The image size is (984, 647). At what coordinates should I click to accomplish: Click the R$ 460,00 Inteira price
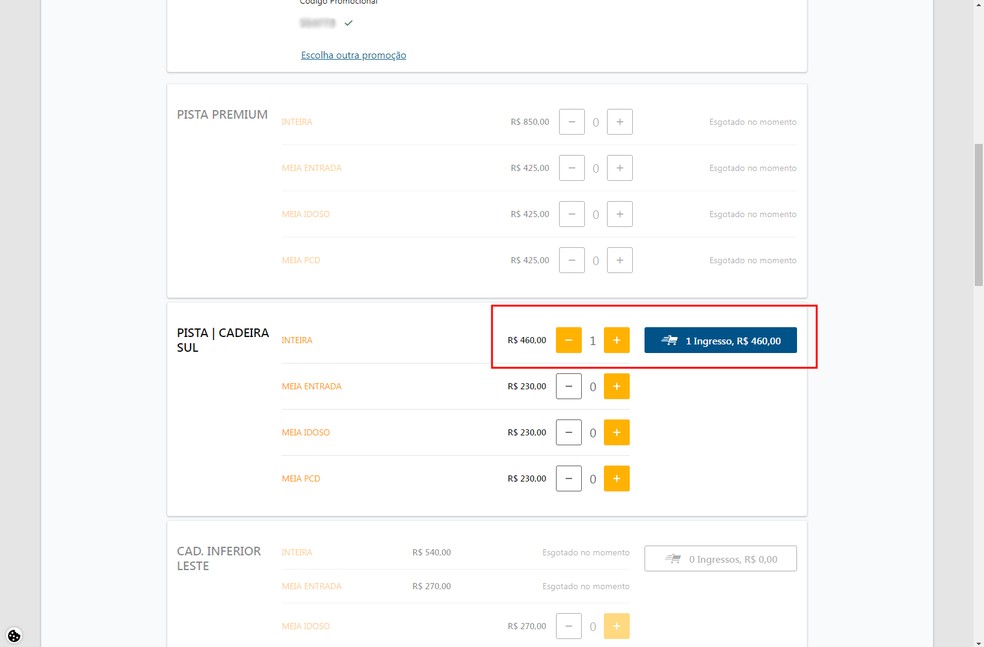pyautogui.click(x=527, y=340)
